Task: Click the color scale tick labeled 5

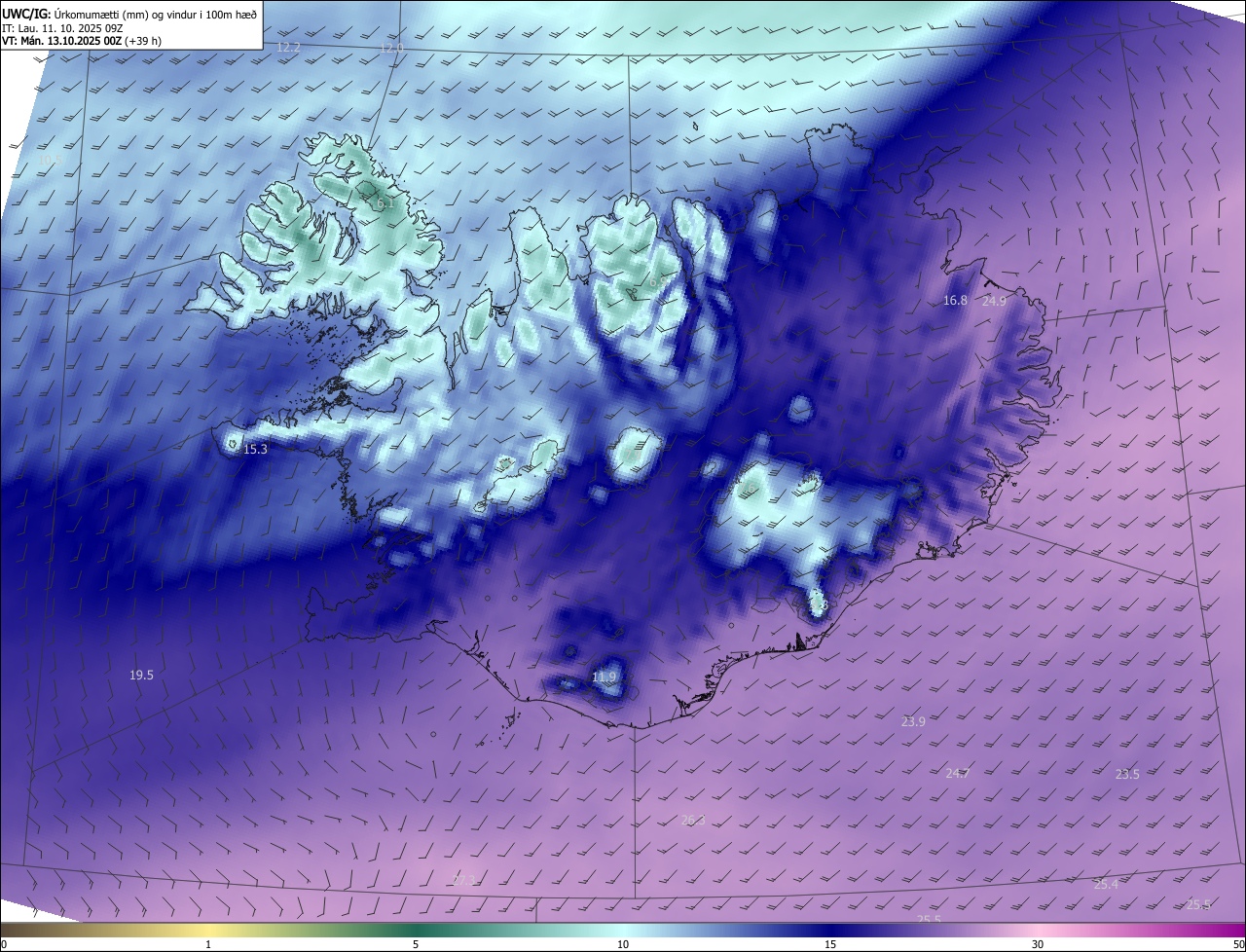Action: point(416,944)
